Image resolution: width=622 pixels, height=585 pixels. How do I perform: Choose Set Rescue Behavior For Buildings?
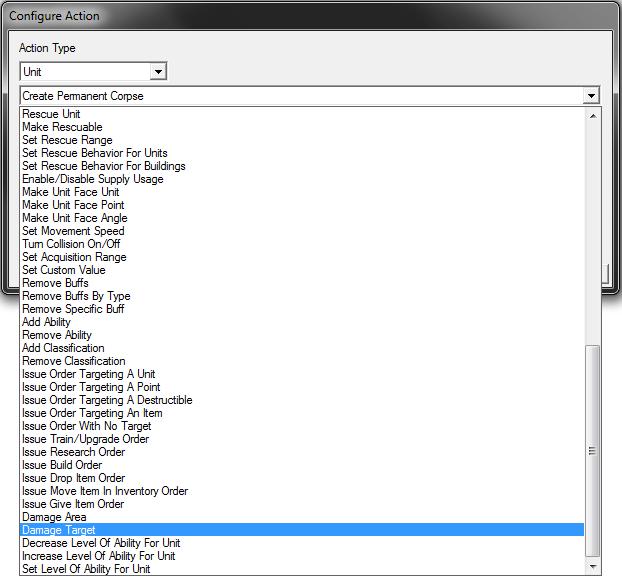[302, 166]
